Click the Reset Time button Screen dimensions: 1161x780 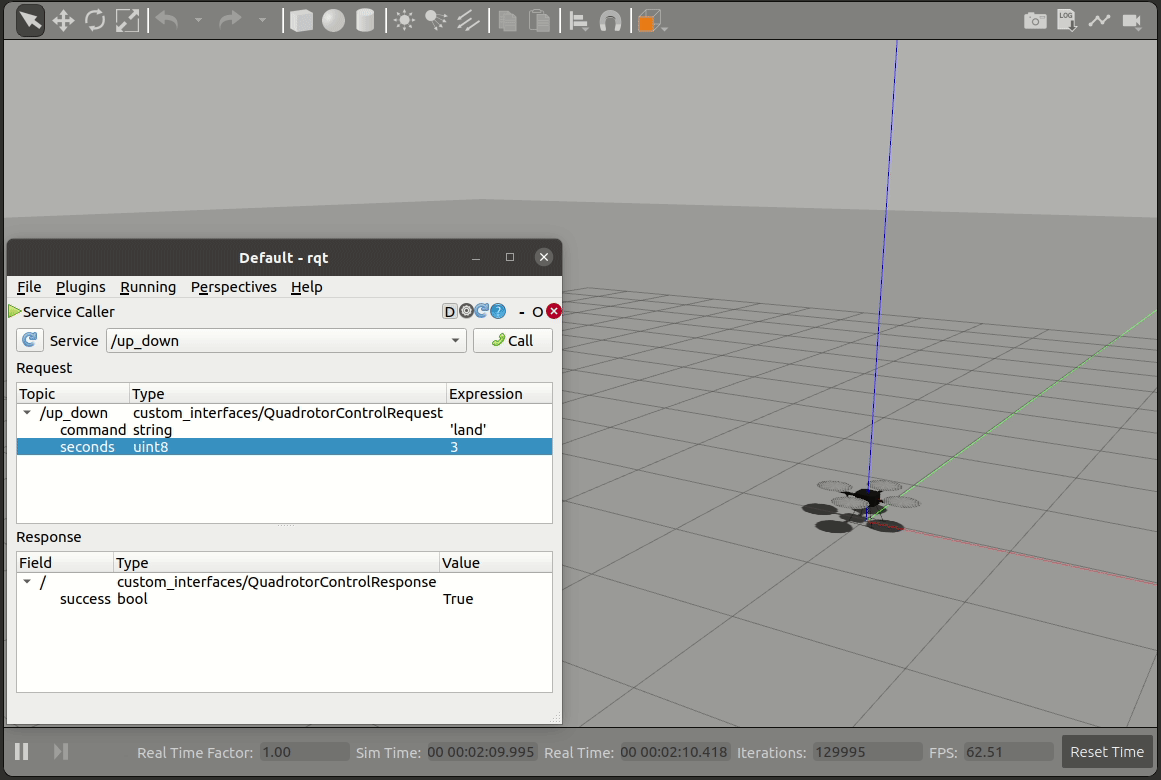pyautogui.click(x=1107, y=752)
